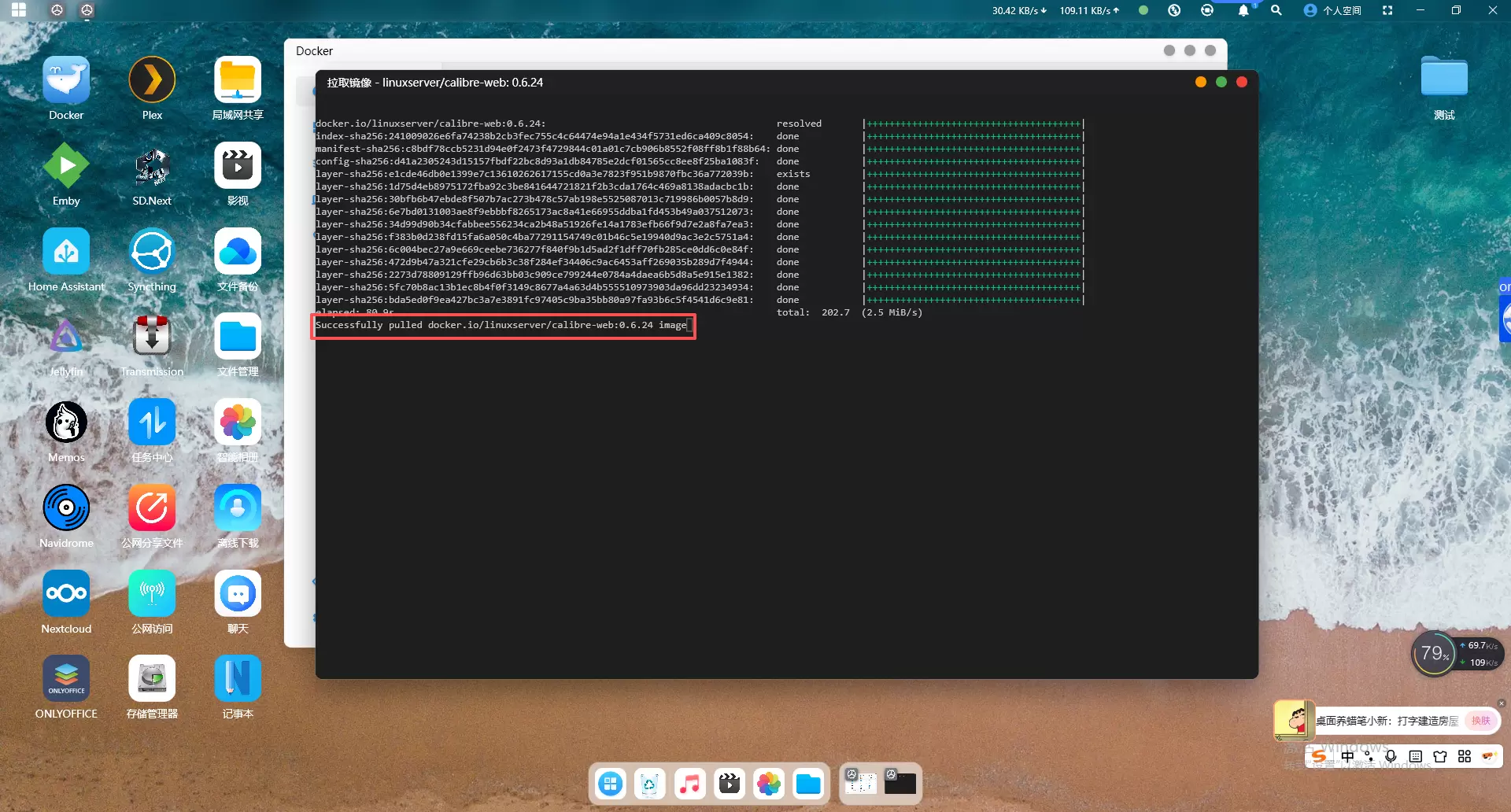1511x812 pixels.
Task: Open Home Assistant from the desktop
Action: 66,252
